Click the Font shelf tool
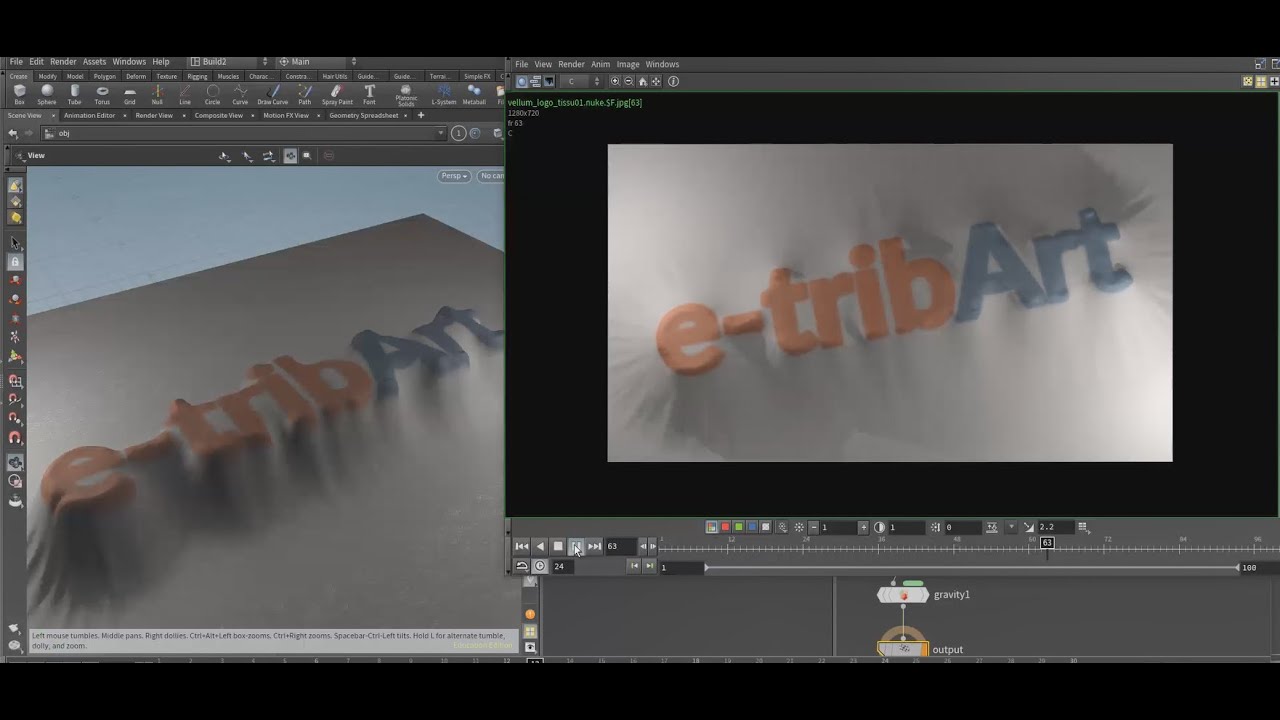Screen dimensions: 1280x720 tap(369, 94)
